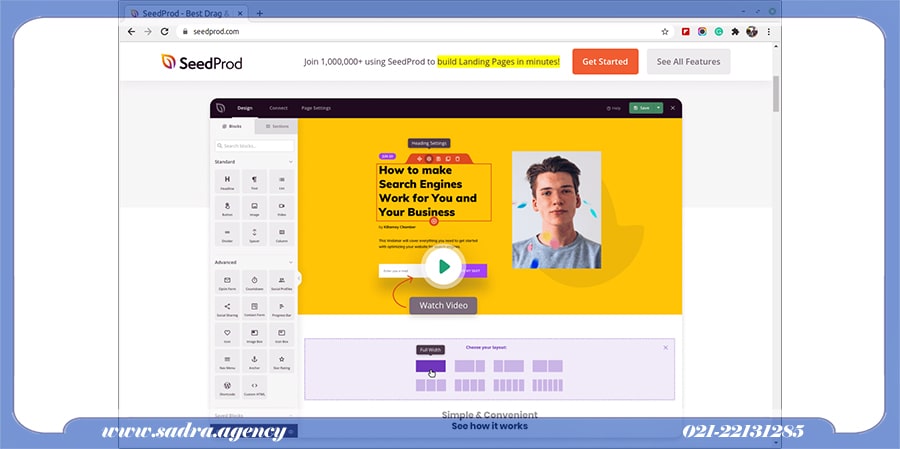Click the seedprod.com address bar
Viewport: 900px width, 449px height.
click(422, 32)
